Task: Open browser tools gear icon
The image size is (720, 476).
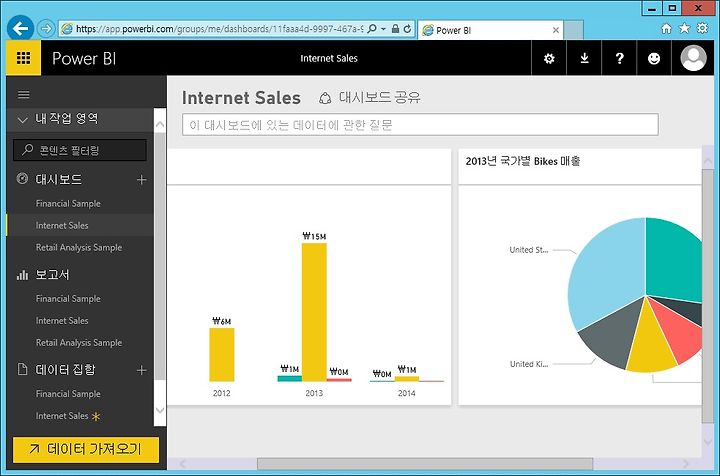Action: click(x=703, y=28)
